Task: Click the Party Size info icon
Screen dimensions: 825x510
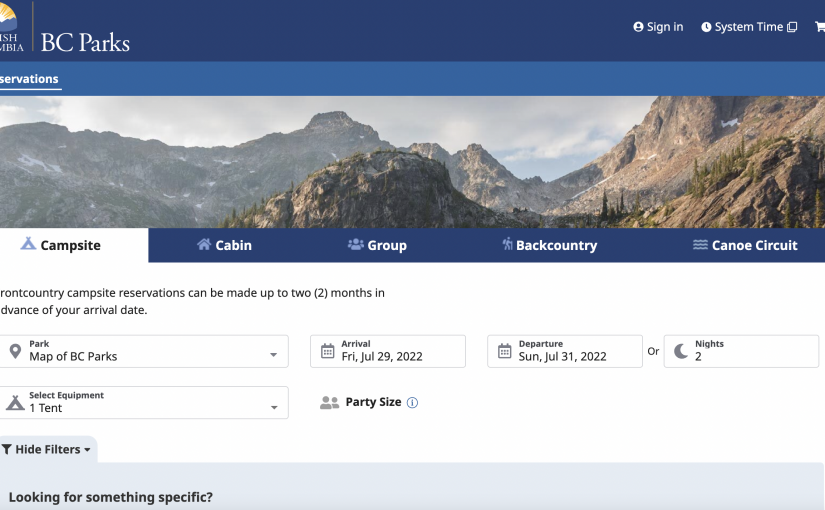Action: (412, 403)
